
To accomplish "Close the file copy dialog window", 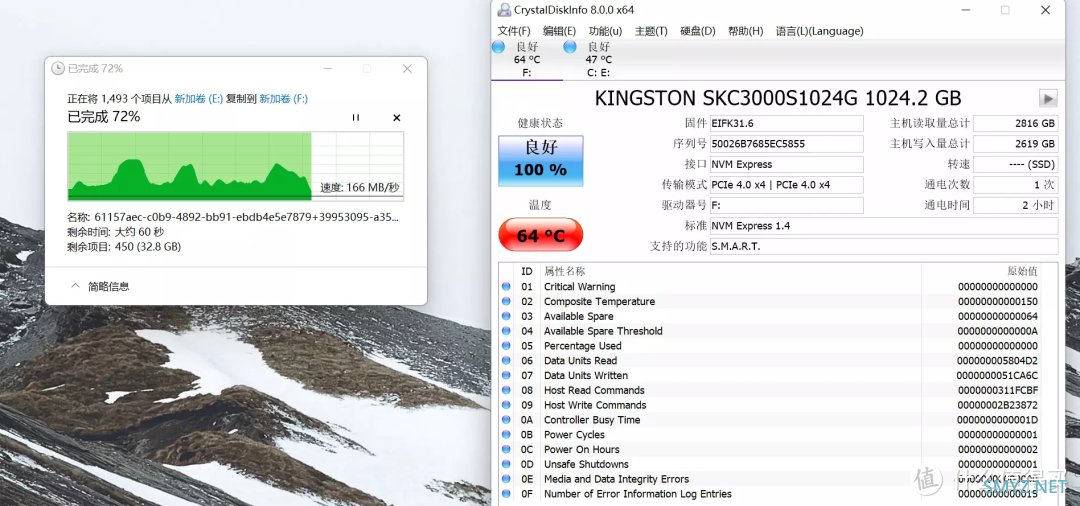I will pos(407,69).
